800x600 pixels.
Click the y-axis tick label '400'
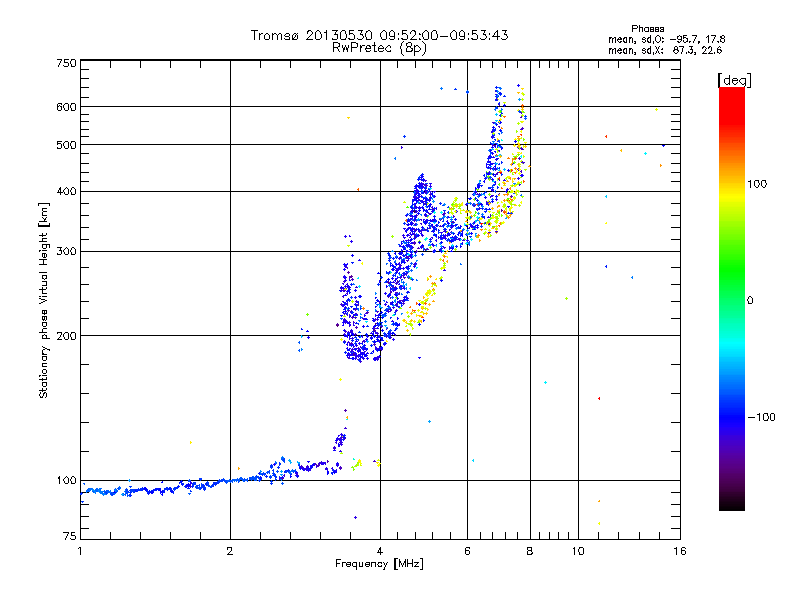click(66, 192)
